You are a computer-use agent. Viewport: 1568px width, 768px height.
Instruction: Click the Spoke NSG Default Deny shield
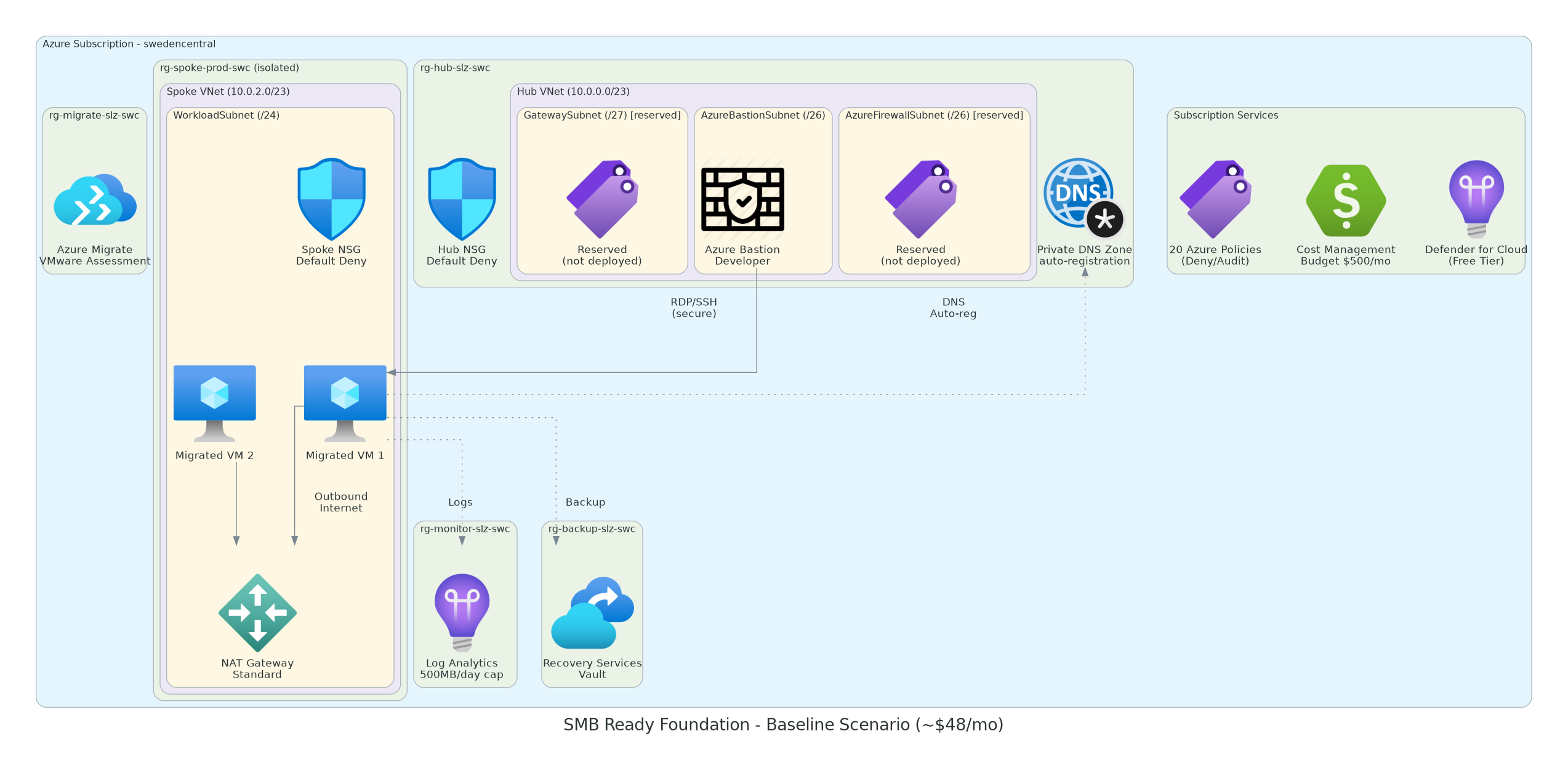331,200
